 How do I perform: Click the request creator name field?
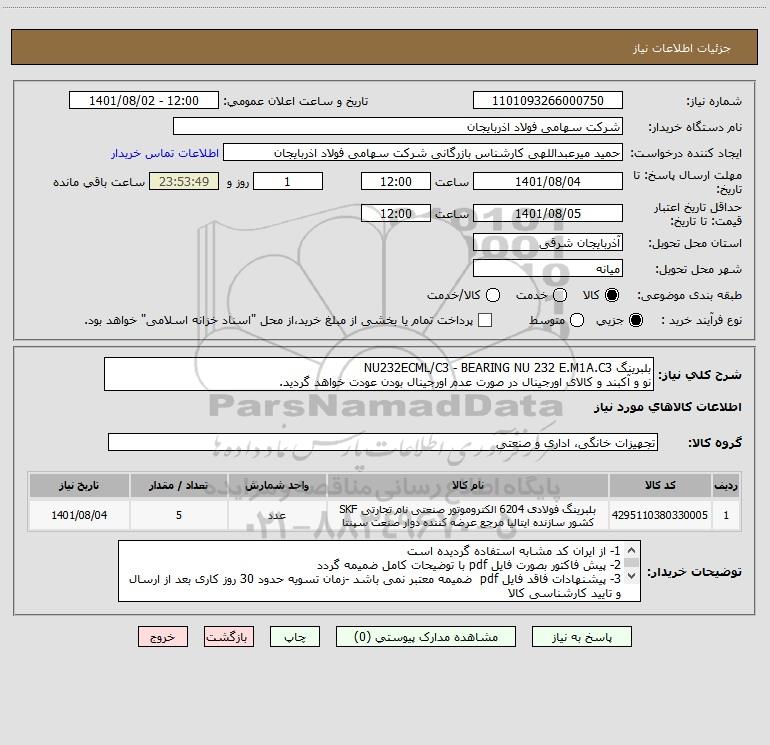coord(423,153)
